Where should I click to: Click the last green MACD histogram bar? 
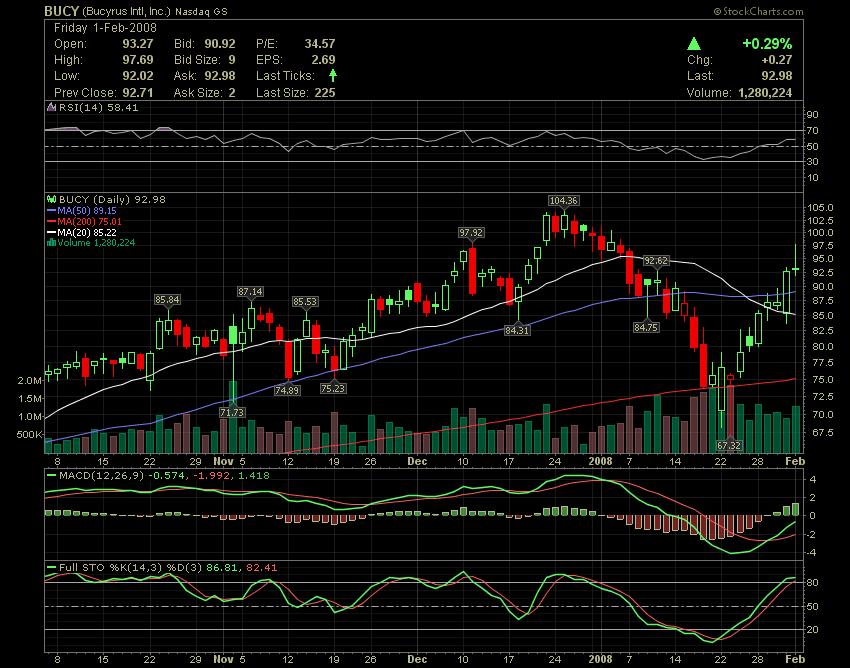[x=795, y=509]
